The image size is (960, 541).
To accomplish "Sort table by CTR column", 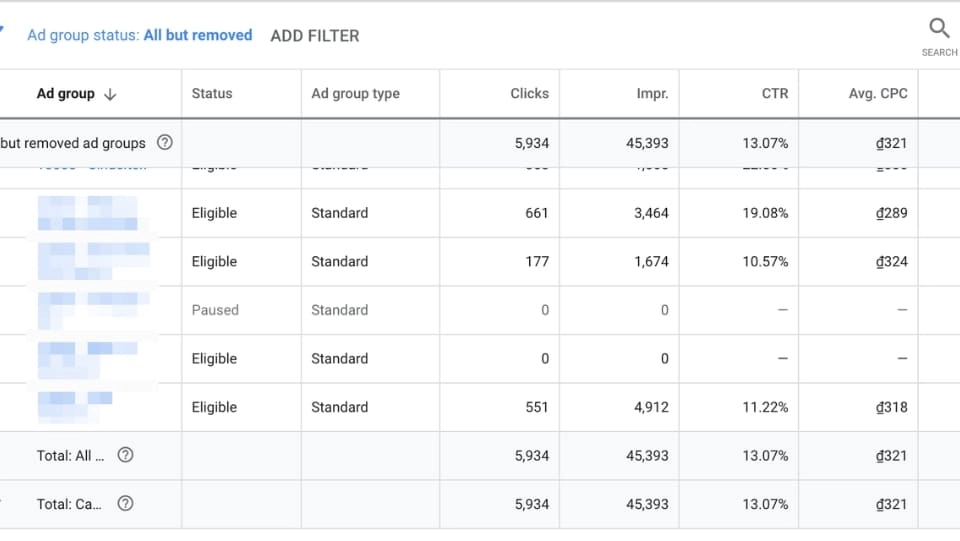I will coord(774,93).
